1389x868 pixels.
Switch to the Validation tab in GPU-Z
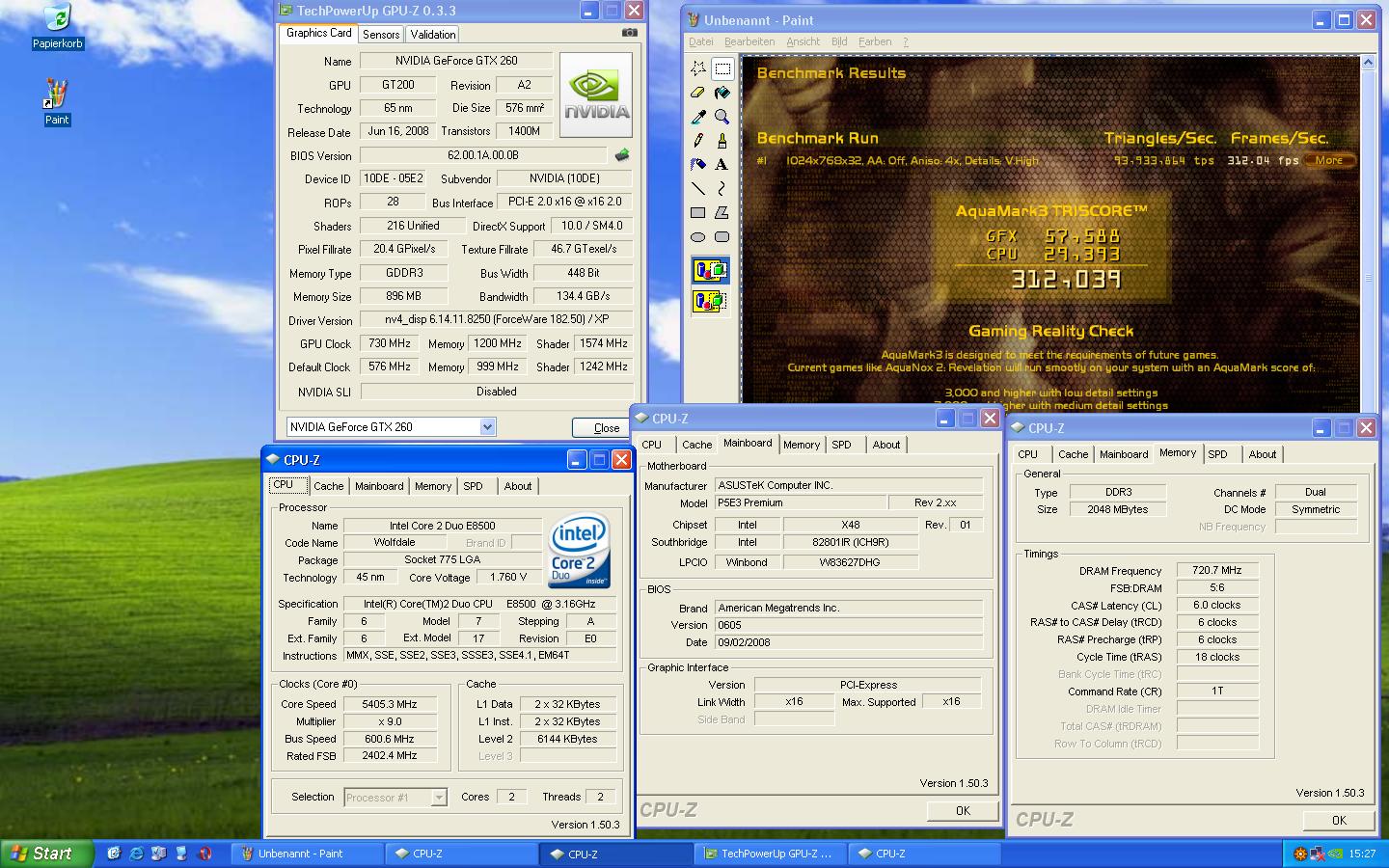coord(432,34)
